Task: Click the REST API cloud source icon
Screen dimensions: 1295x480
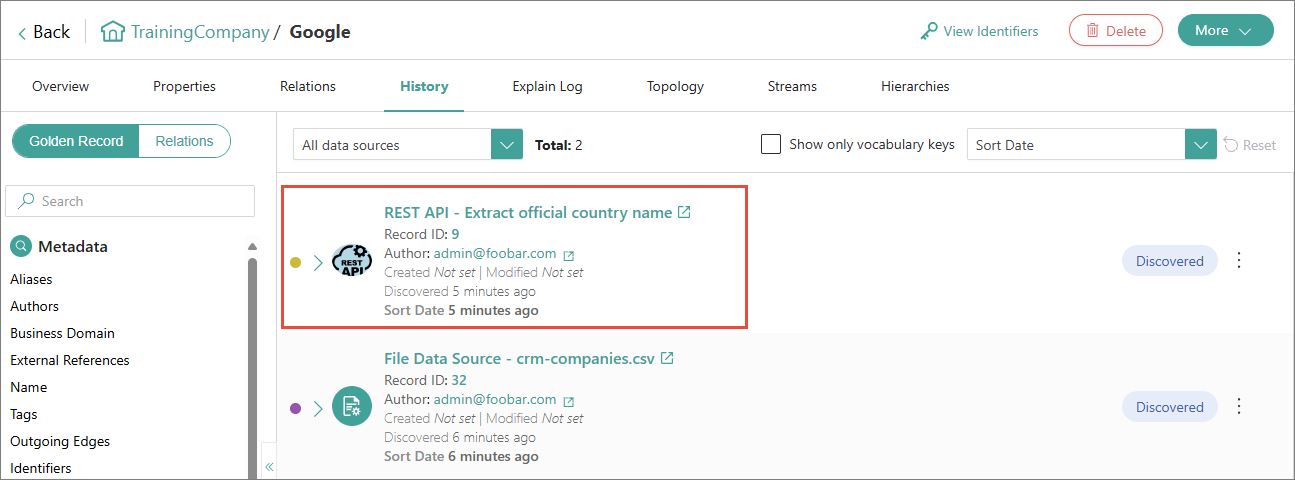Action: (351, 259)
